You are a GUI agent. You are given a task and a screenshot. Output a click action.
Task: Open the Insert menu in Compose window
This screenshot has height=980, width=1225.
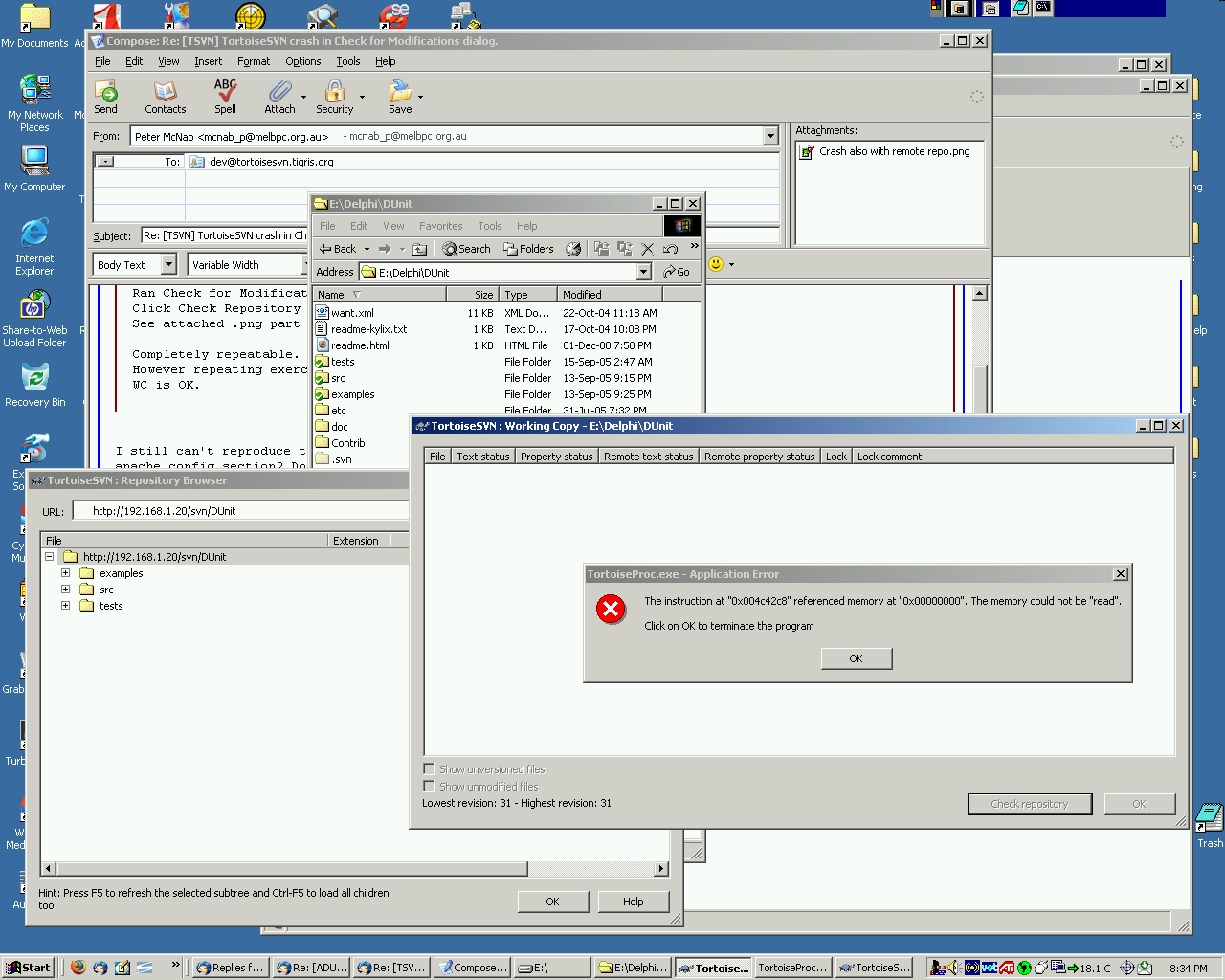208,61
